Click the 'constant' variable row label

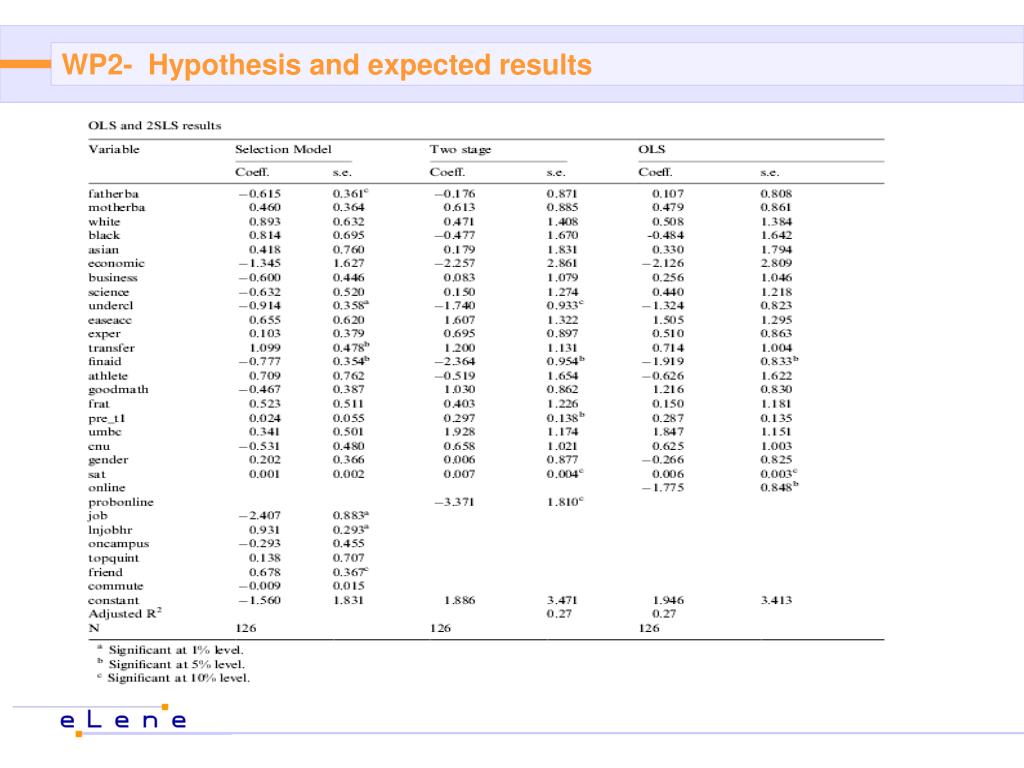click(114, 601)
